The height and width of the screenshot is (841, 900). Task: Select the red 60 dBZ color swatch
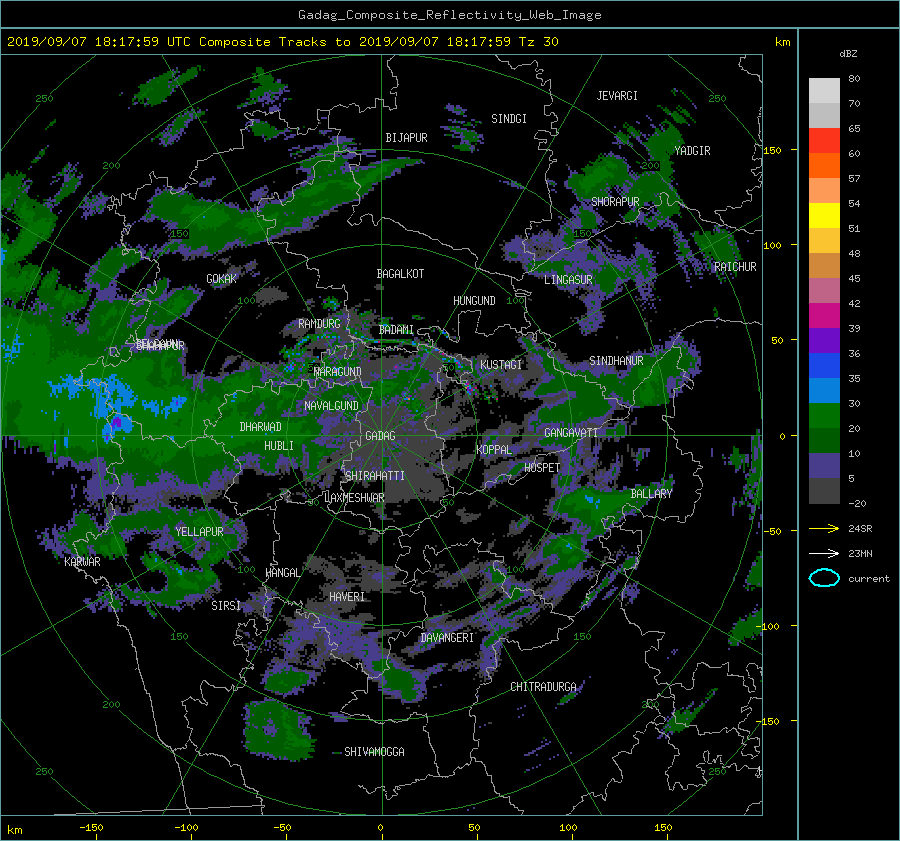coord(824,141)
